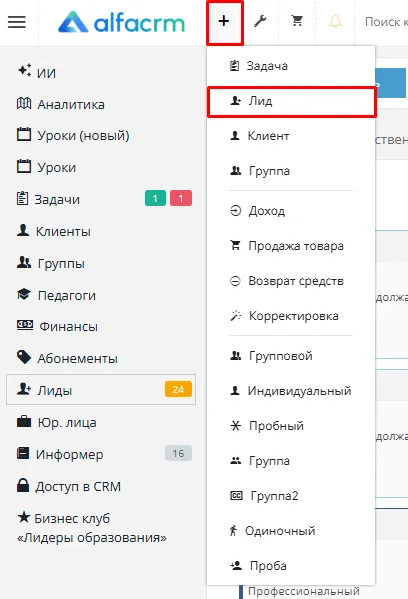
Task: Click the search field Поиск
Action: click(x=385, y=22)
